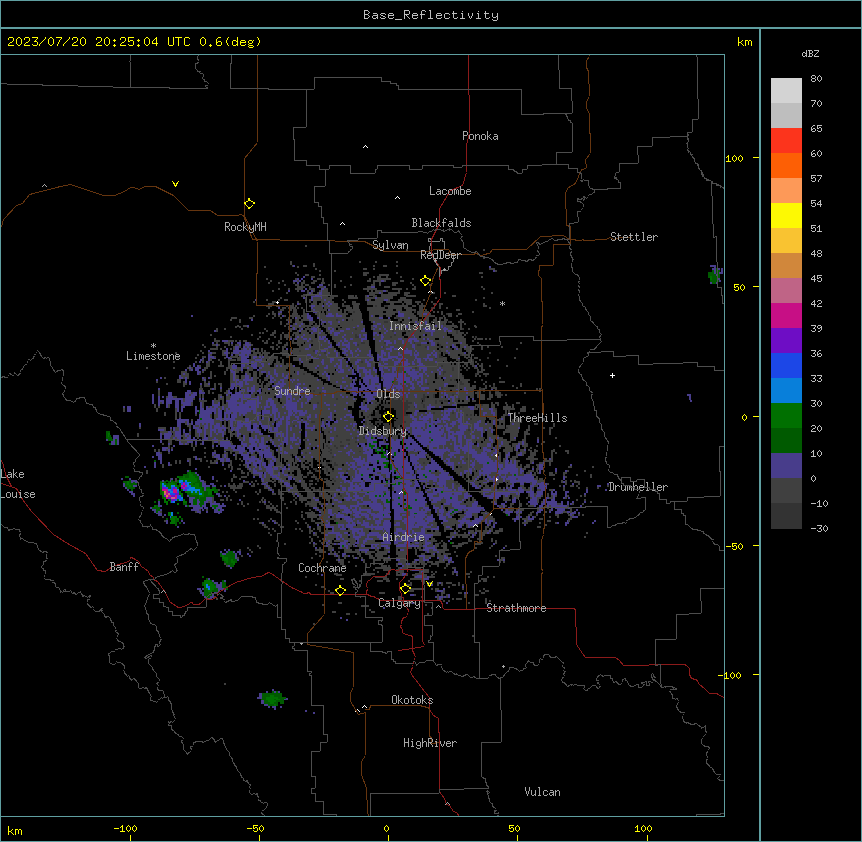The height and width of the screenshot is (842, 862).
Task: Pick the blue 36-33 dBZ legend swatch
Action: pyautogui.click(x=786, y=365)
